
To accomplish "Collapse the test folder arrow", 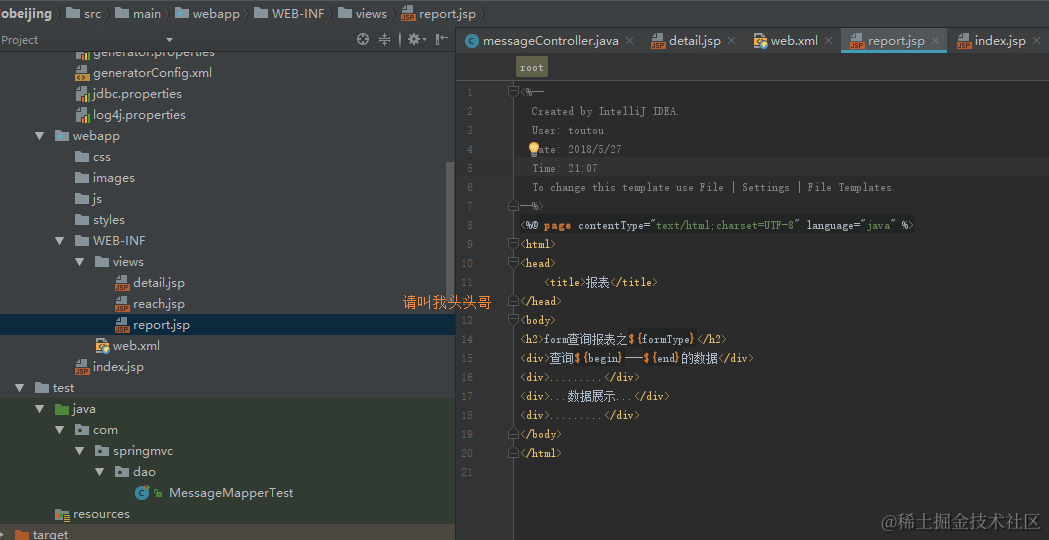I will coord(20,388).
